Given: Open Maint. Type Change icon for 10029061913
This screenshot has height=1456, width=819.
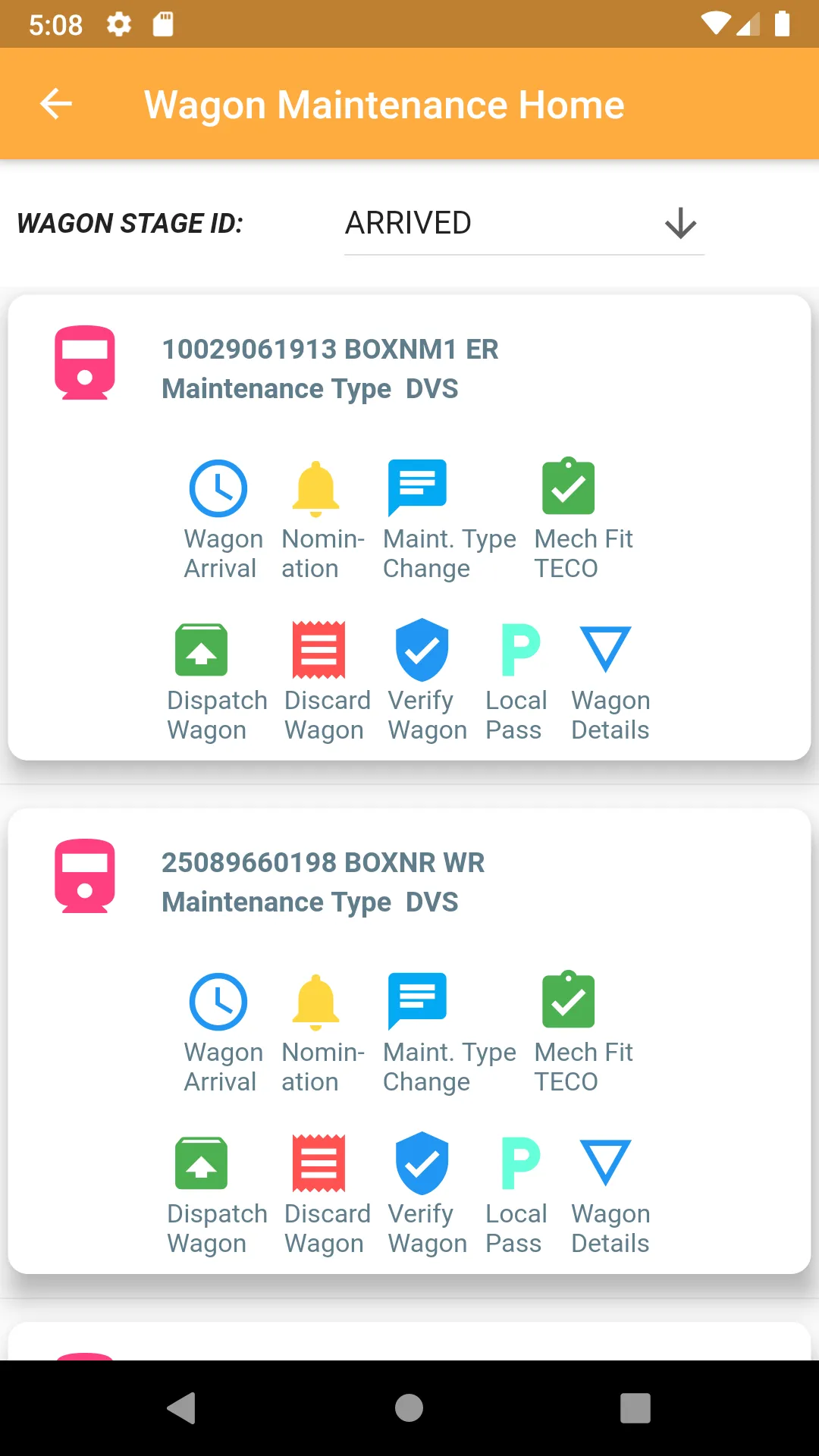Looking at the screenshot, I should pos(417,488).
